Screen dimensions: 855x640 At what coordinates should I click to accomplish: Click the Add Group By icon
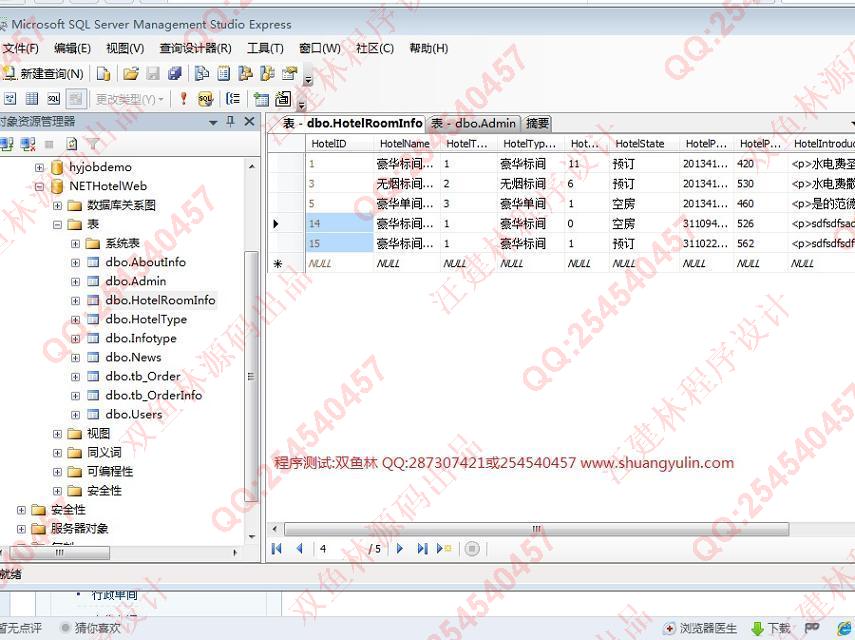(x=233, y=99)
